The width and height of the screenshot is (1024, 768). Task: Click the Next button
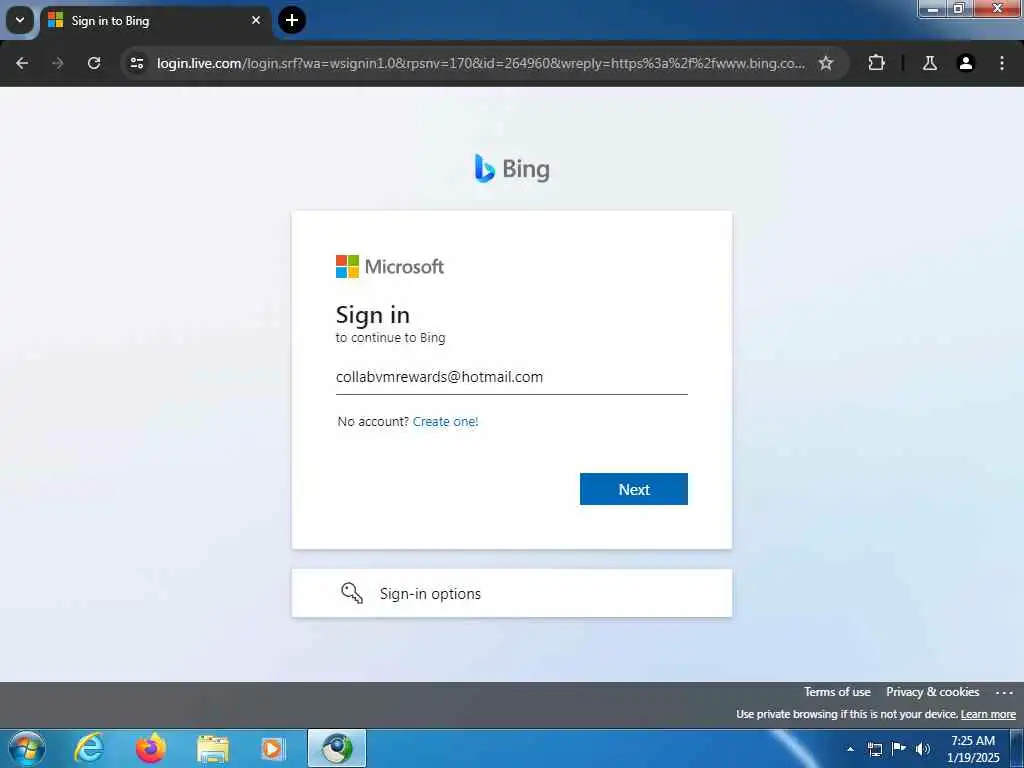[x=633, y=489]
